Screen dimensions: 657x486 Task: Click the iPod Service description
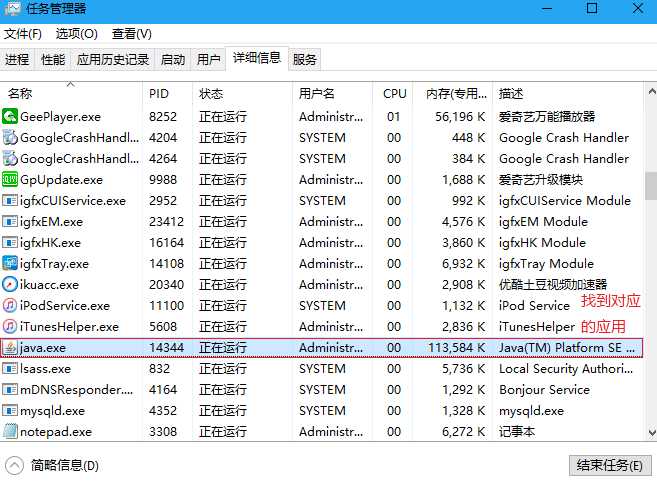click(534, 306)
